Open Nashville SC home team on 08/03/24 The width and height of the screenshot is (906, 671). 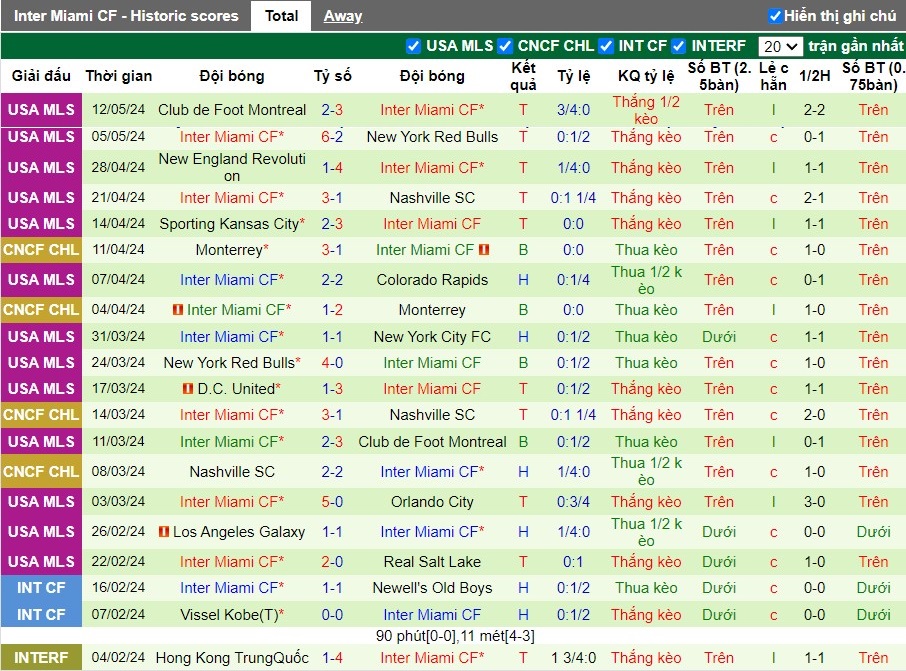(232, 472)
